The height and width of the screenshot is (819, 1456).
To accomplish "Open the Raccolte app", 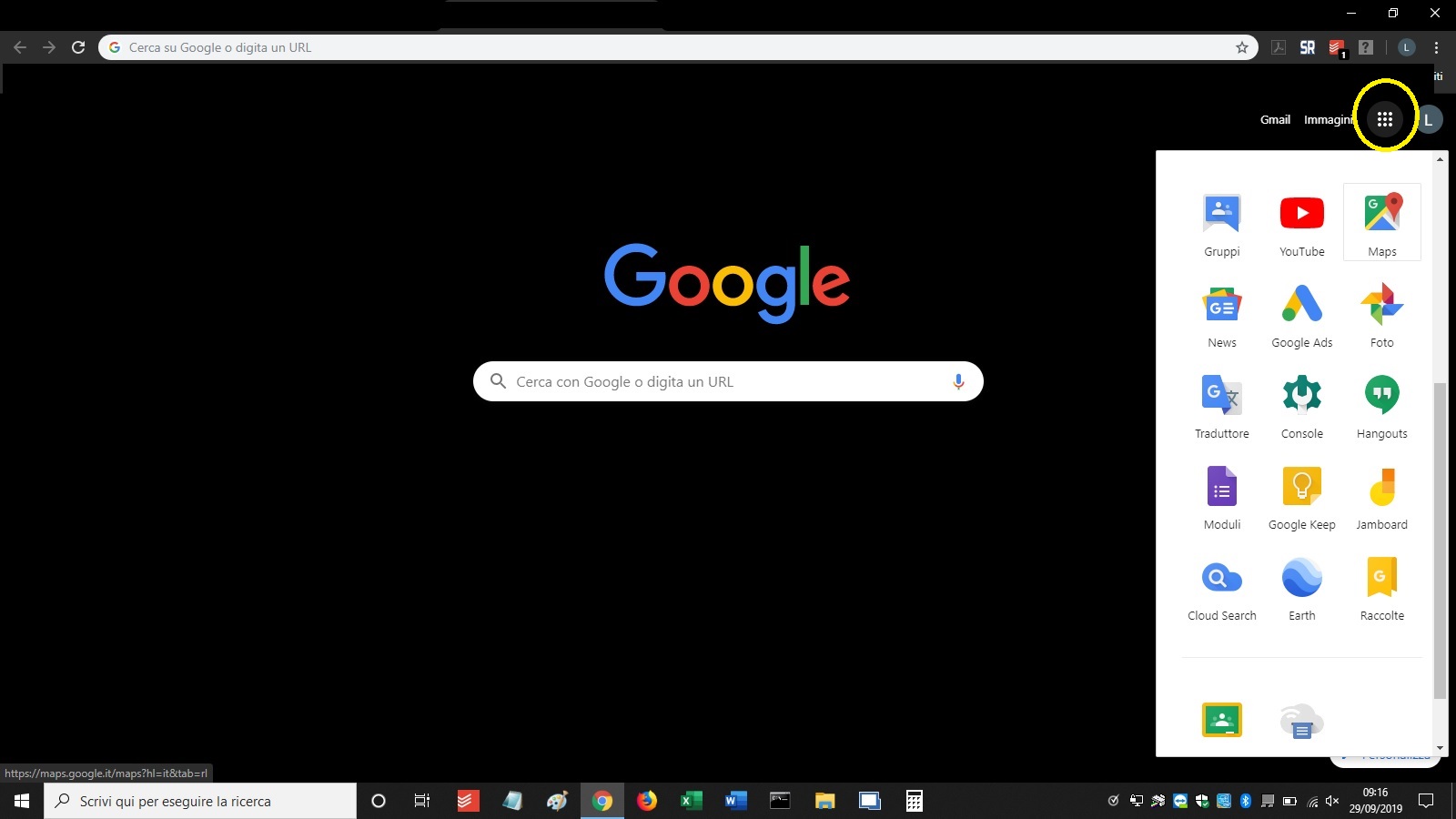I will (x=1382, y=588).
